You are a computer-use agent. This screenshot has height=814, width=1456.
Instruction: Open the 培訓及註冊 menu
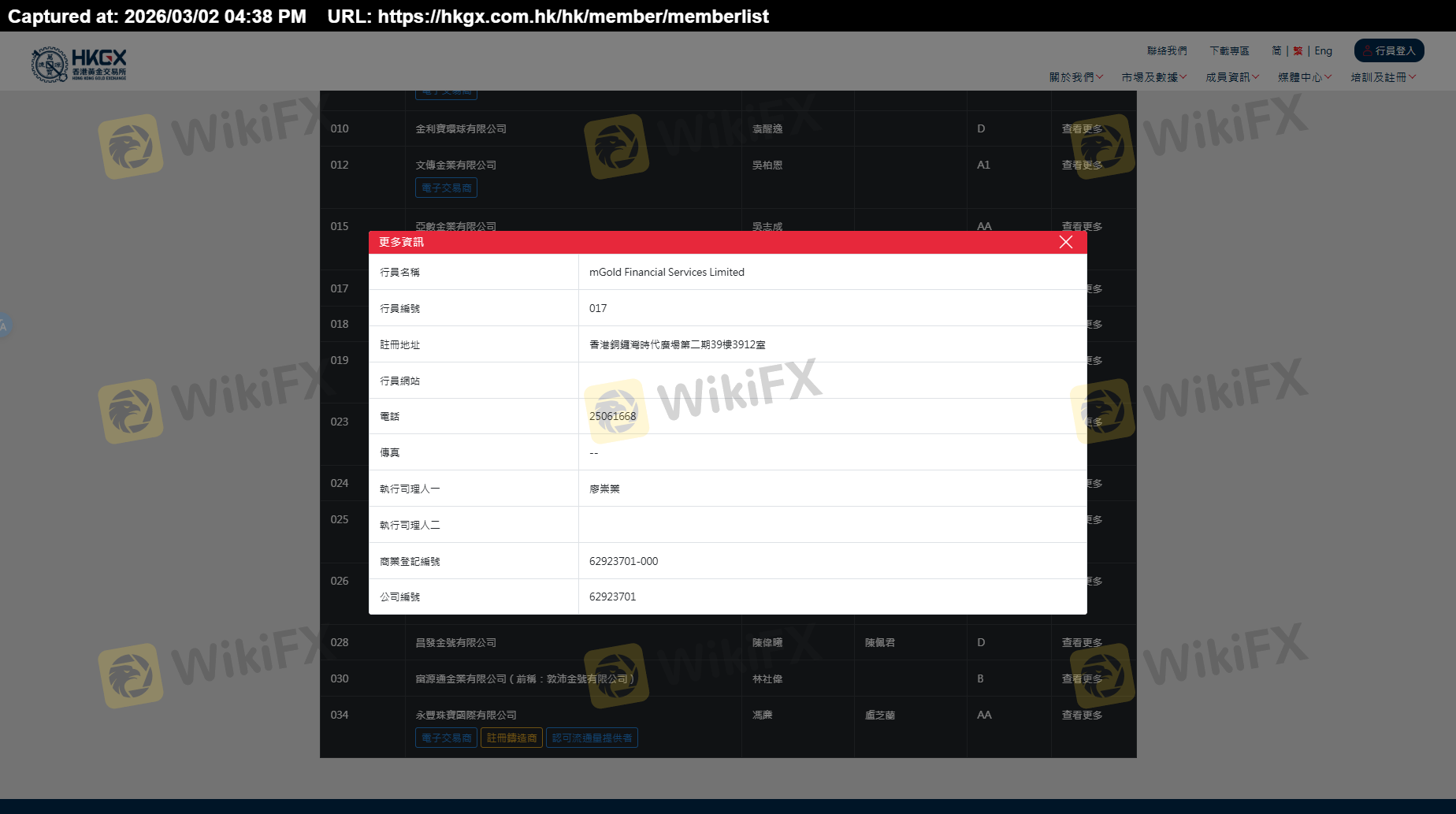[x=1383, y=77]
